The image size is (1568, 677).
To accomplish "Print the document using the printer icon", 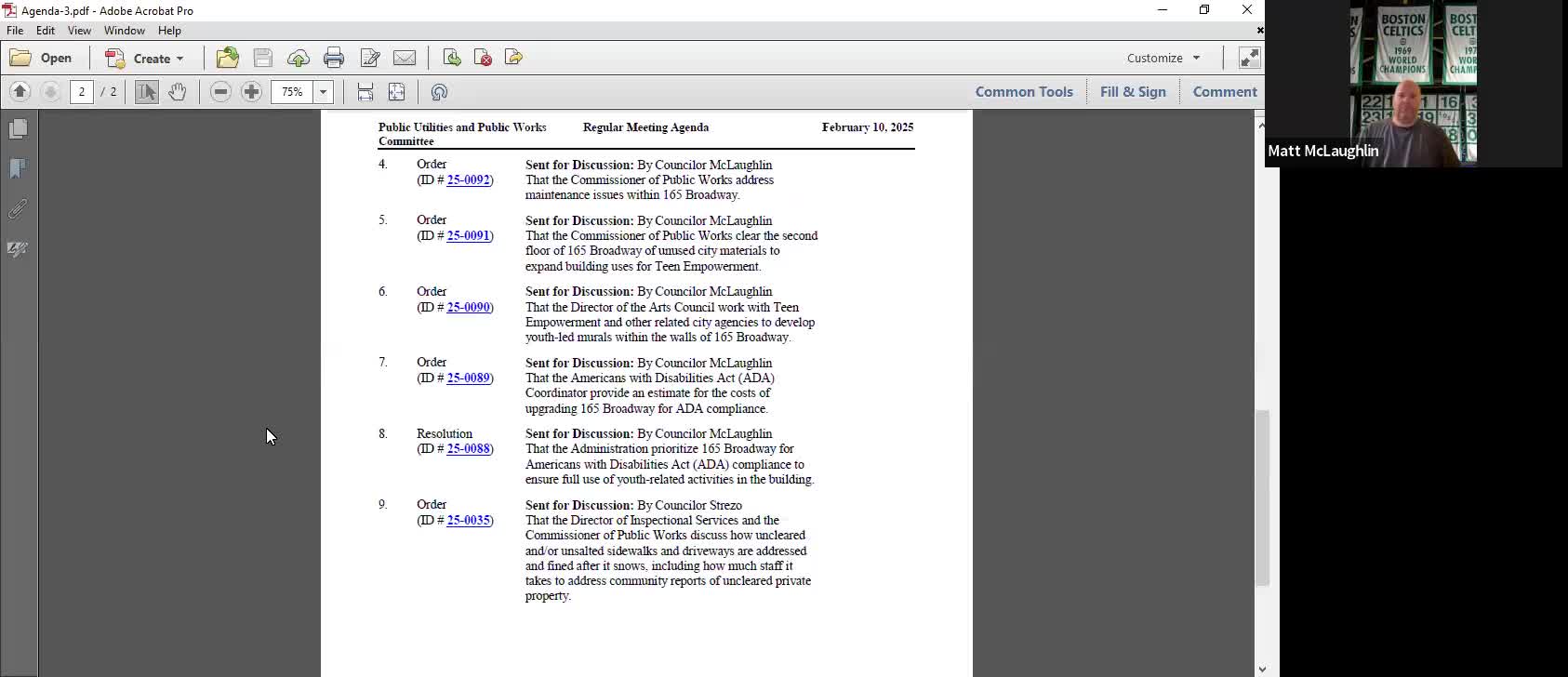I will (334, 59).
